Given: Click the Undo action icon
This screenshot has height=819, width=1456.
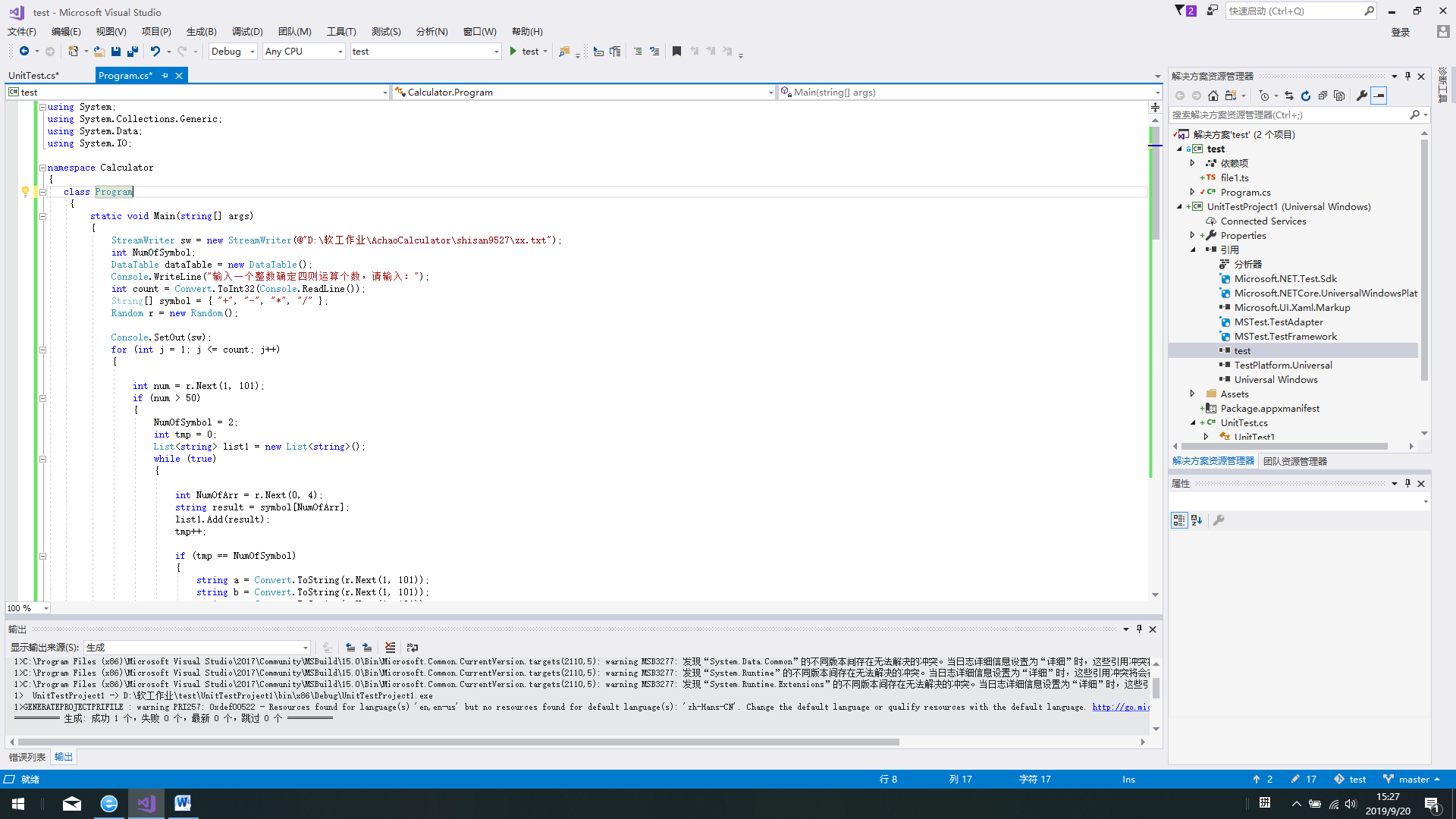Looking at the screenshot, I should [x=152, y=51].
